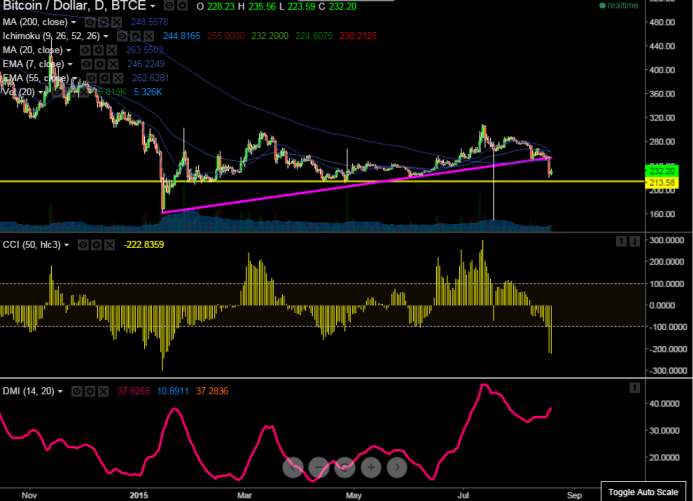Remove the Ichimoku indicator
Viewport: 693px width, 501px height.
149,36
